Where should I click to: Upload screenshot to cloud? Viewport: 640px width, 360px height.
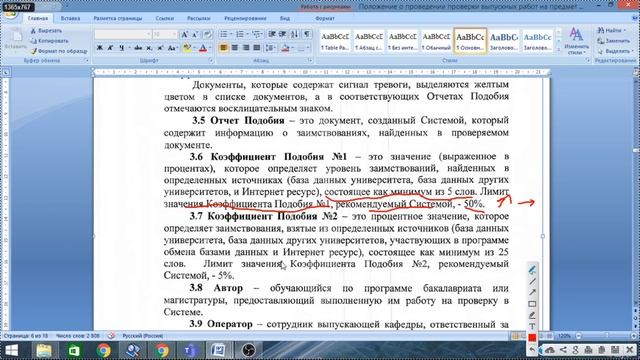tap(550, 350)
